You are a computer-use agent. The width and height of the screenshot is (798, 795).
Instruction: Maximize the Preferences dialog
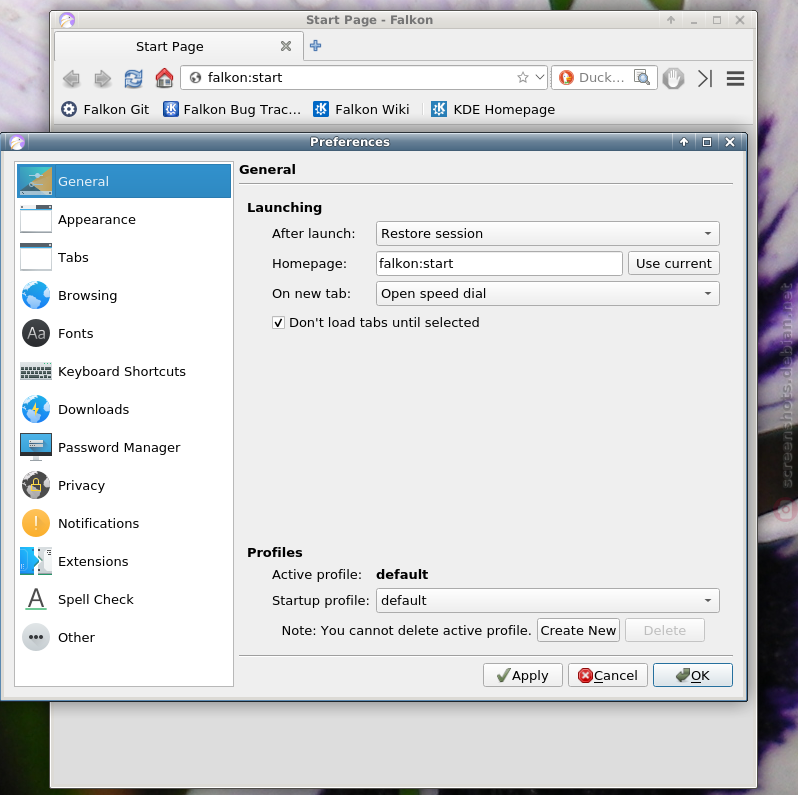tap(707, 142)
